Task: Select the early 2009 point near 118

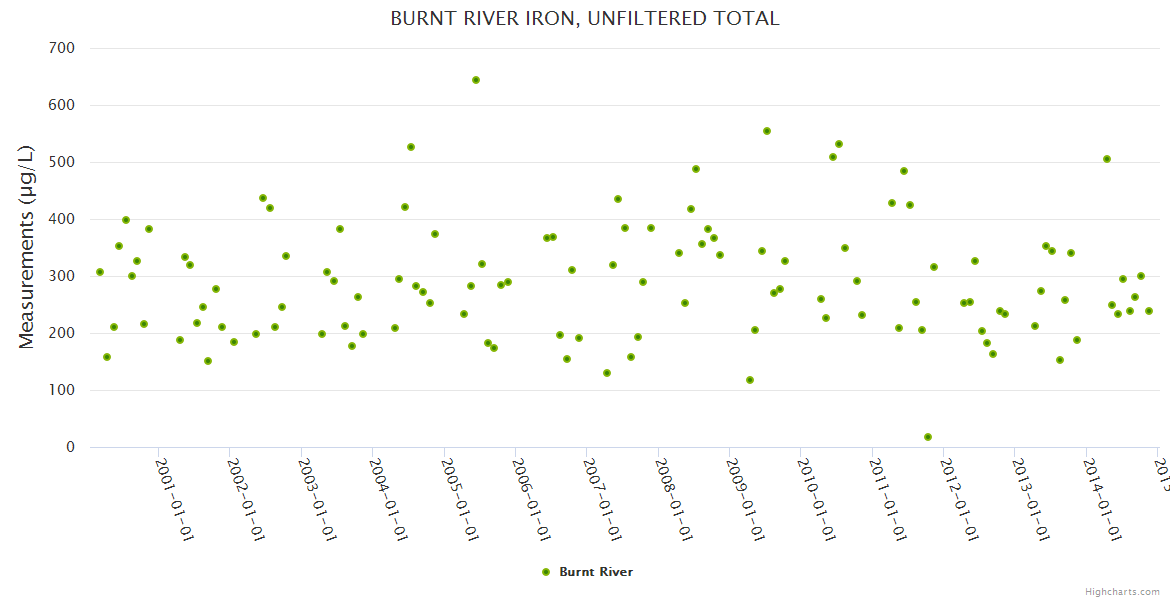Action: tap(750, 380)
